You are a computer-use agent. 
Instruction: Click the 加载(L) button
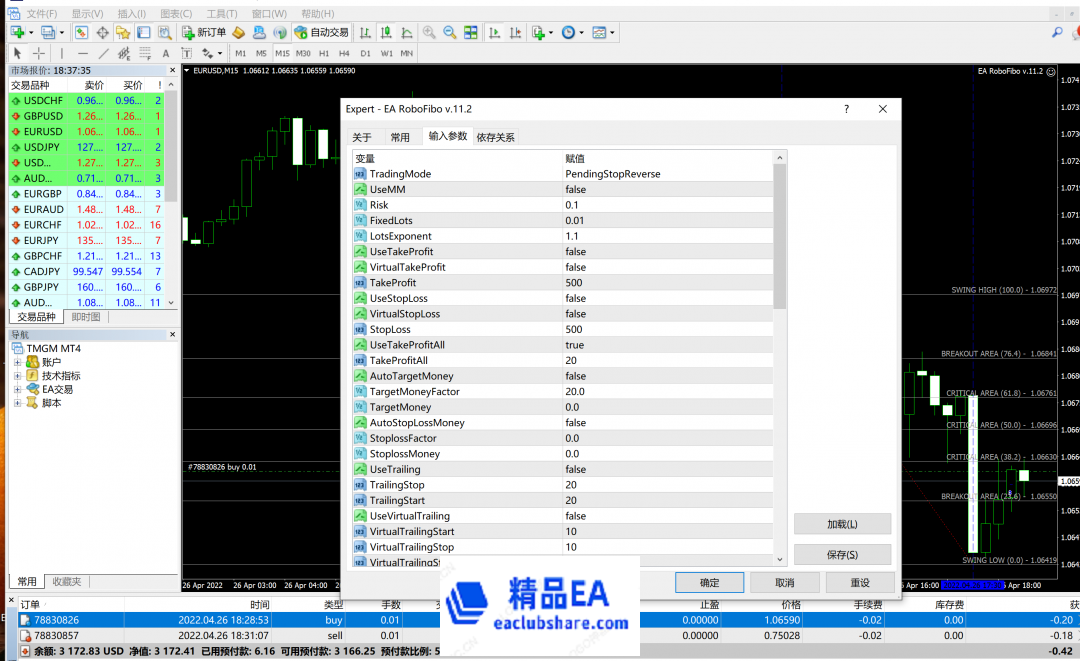pos(842,524)
